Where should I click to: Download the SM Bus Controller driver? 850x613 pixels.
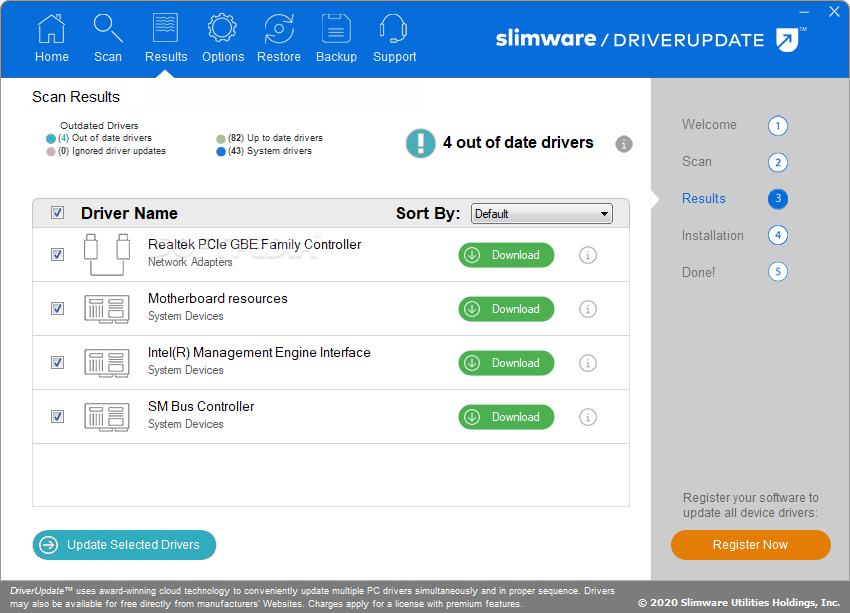click(506, 417)
